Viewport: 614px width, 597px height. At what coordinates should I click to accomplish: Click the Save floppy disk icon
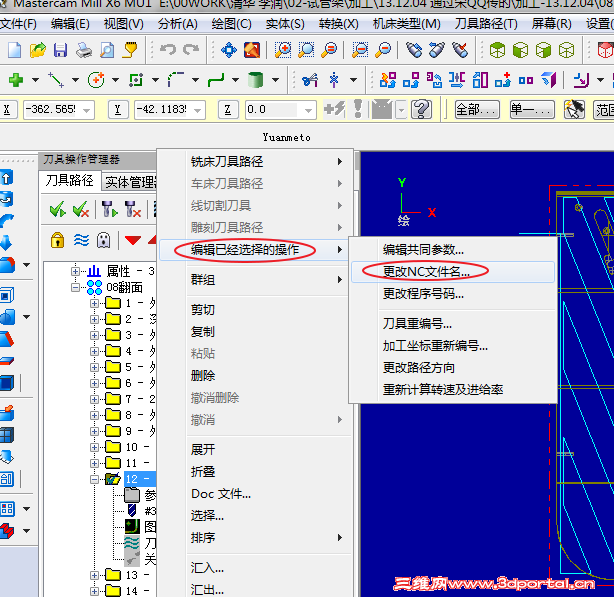click(x=61, y=50)
